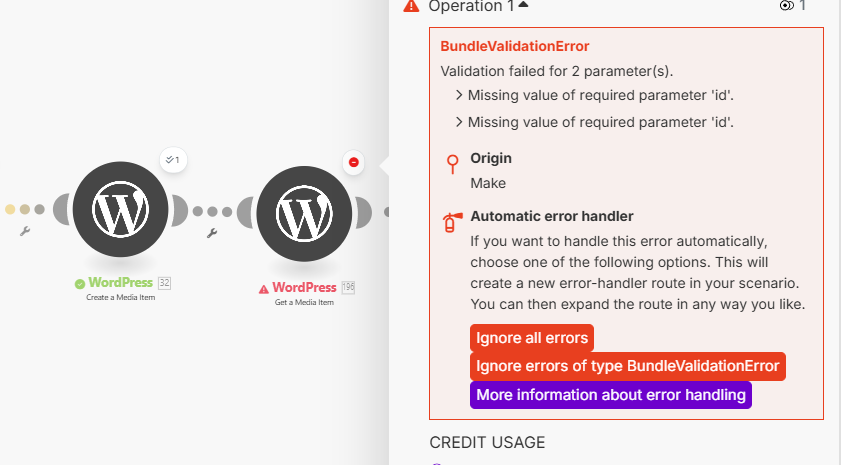The height and width of the screenshot is (465, 841).
Task: Click the module number 196 badge
Action: pos(348,288)
